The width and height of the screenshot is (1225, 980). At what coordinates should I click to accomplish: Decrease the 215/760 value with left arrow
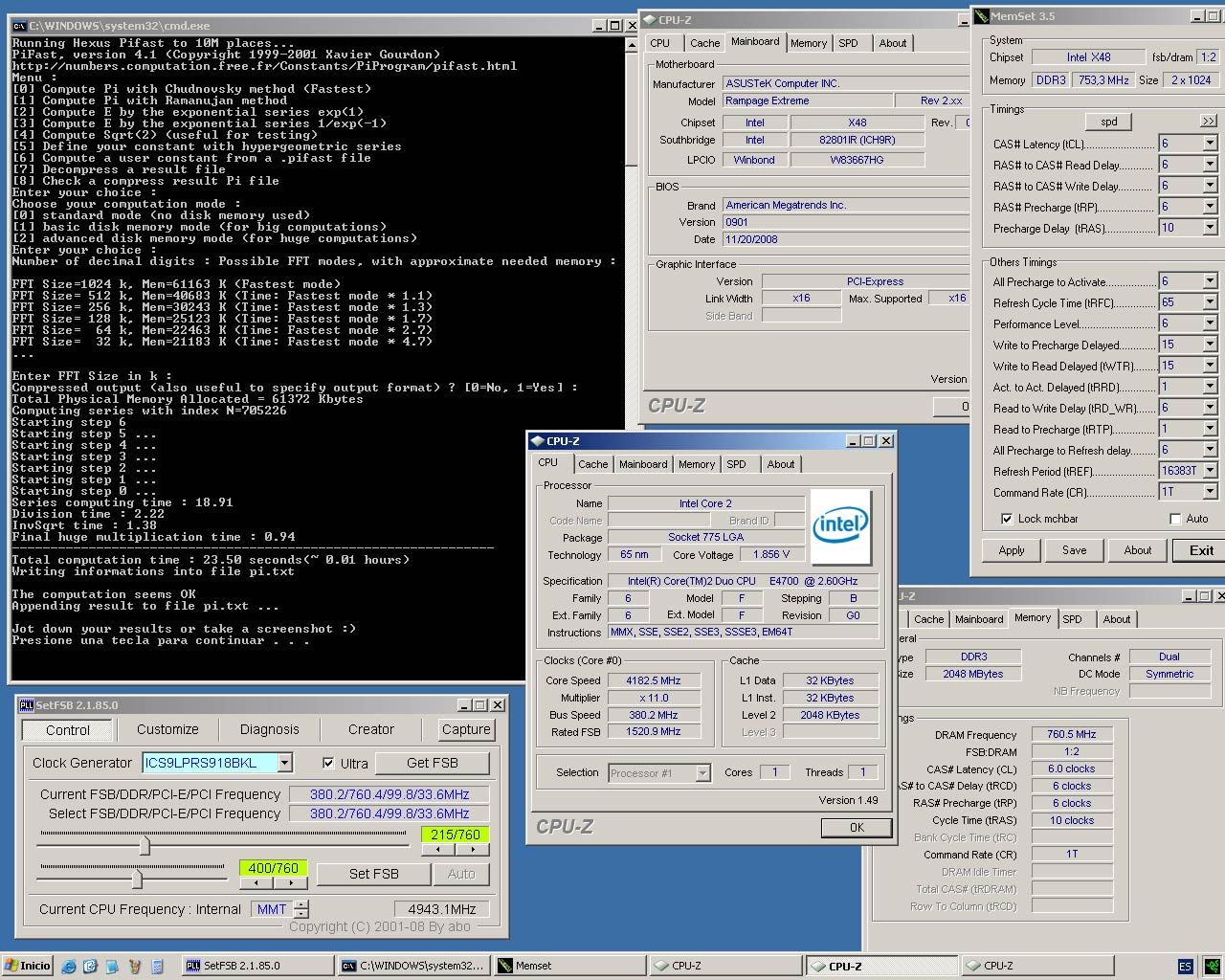point(438,850)
